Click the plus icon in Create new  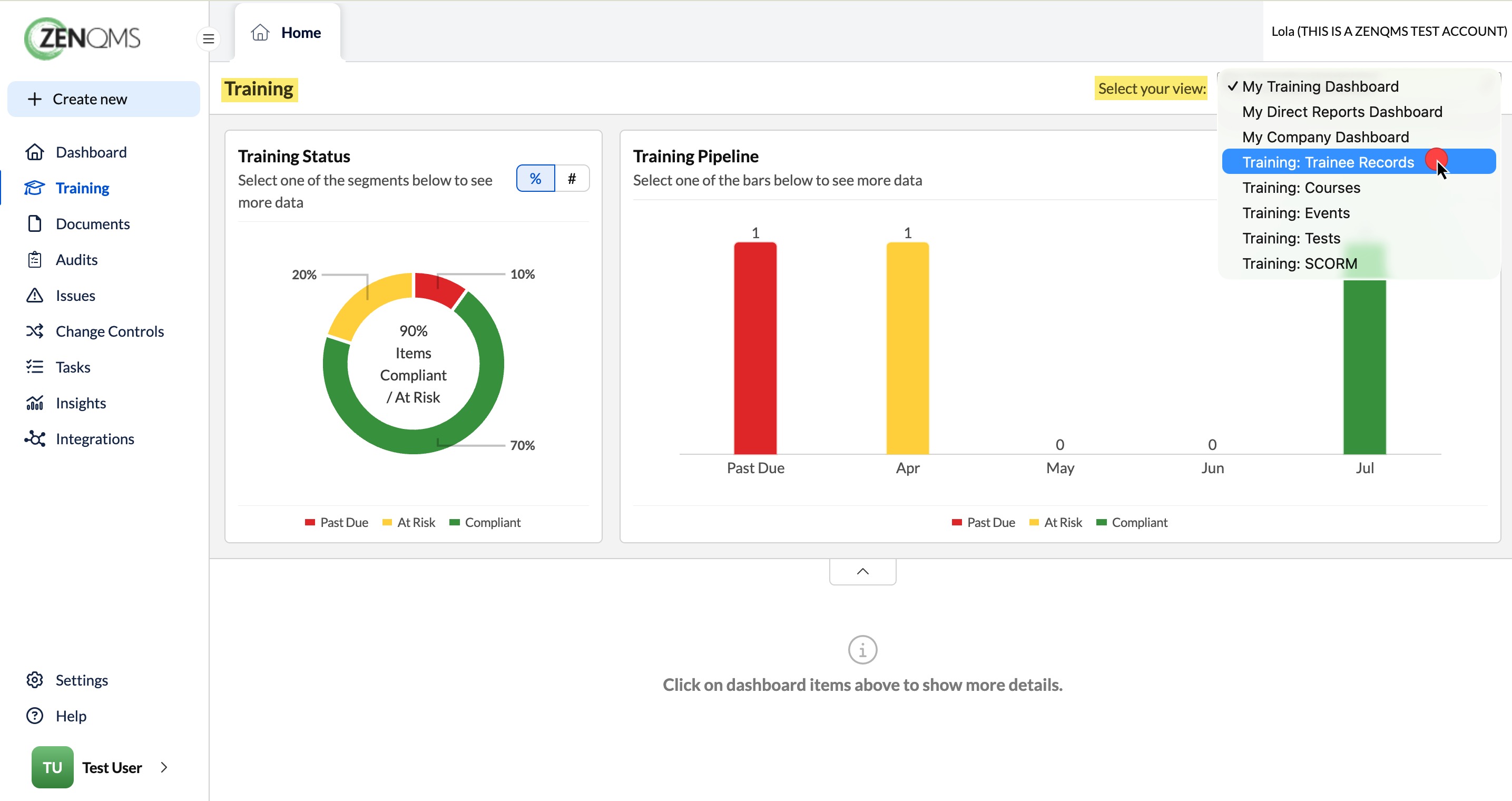pos(35,99)
